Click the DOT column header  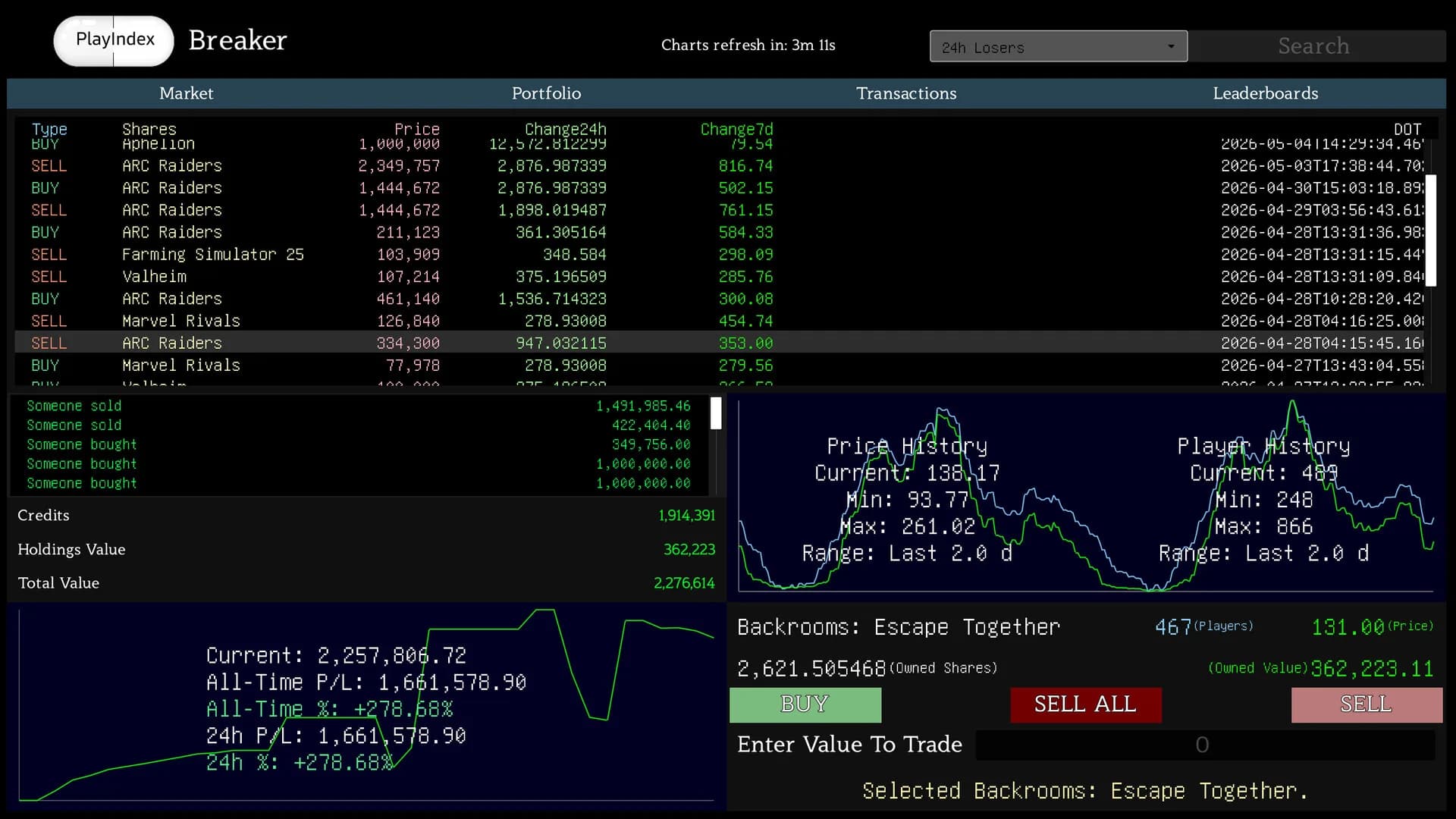point(1407,129)
